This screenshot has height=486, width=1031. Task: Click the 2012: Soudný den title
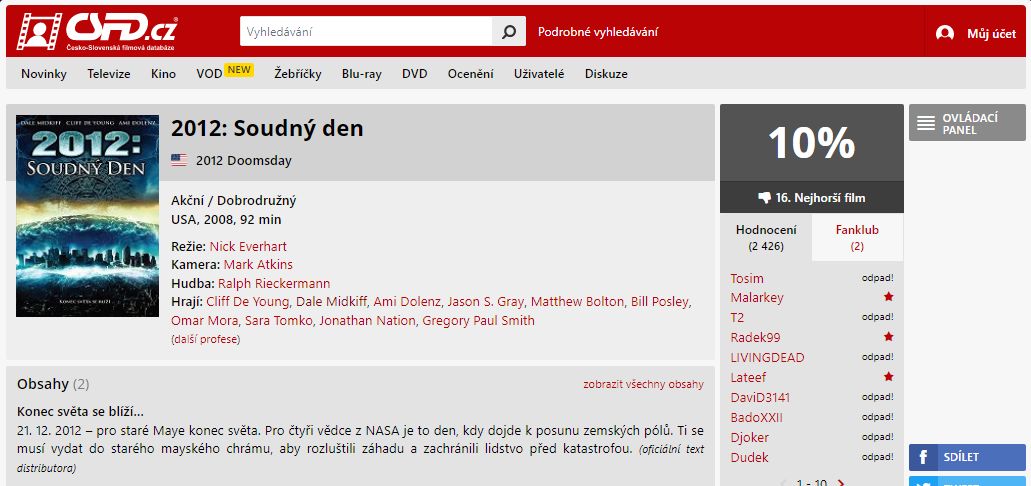tap(267, 128)
